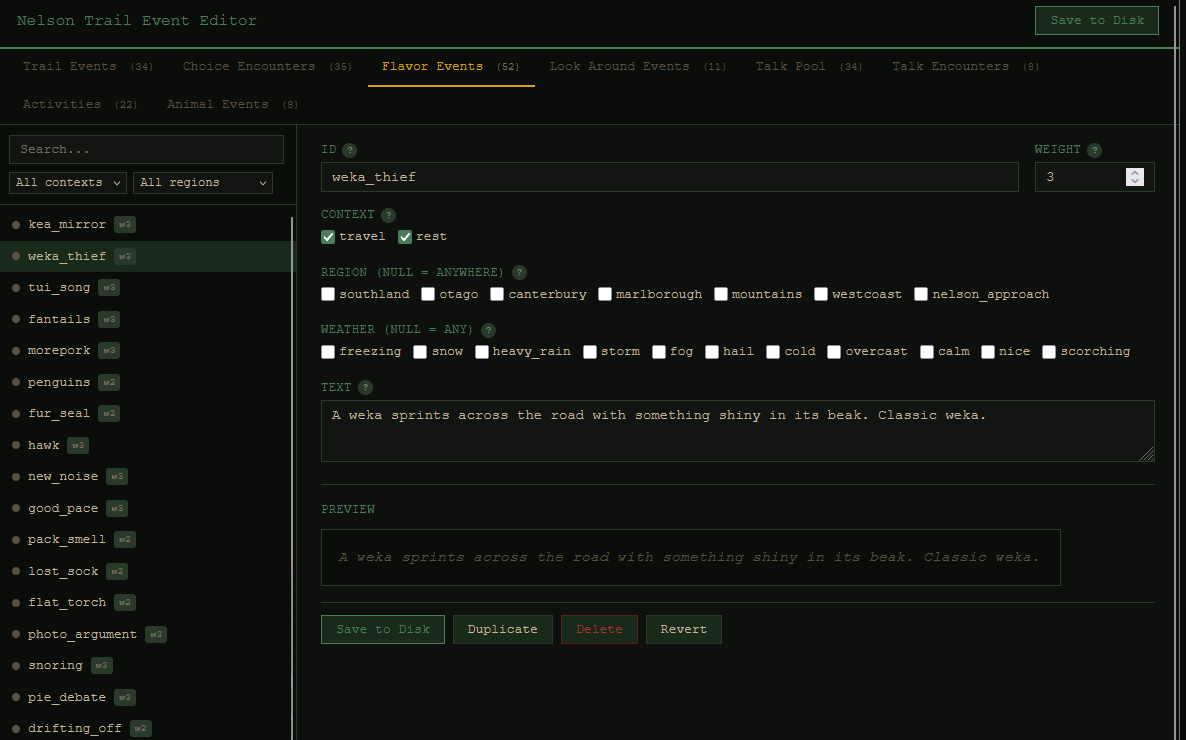Open the Talk Pool tab
1186x740 pixels.
tap(809, 67)
